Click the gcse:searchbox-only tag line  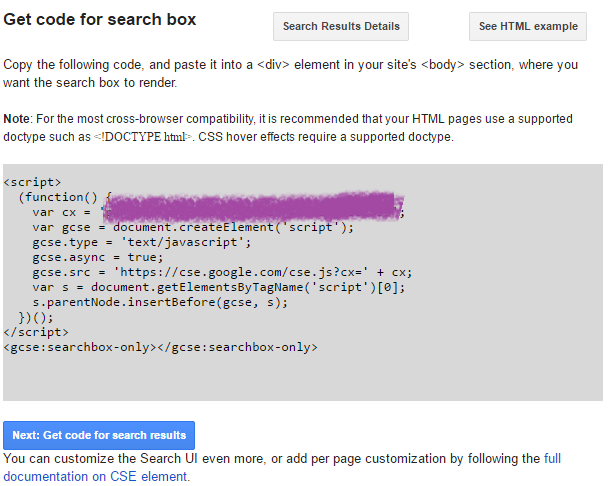(x=160, y=347)
